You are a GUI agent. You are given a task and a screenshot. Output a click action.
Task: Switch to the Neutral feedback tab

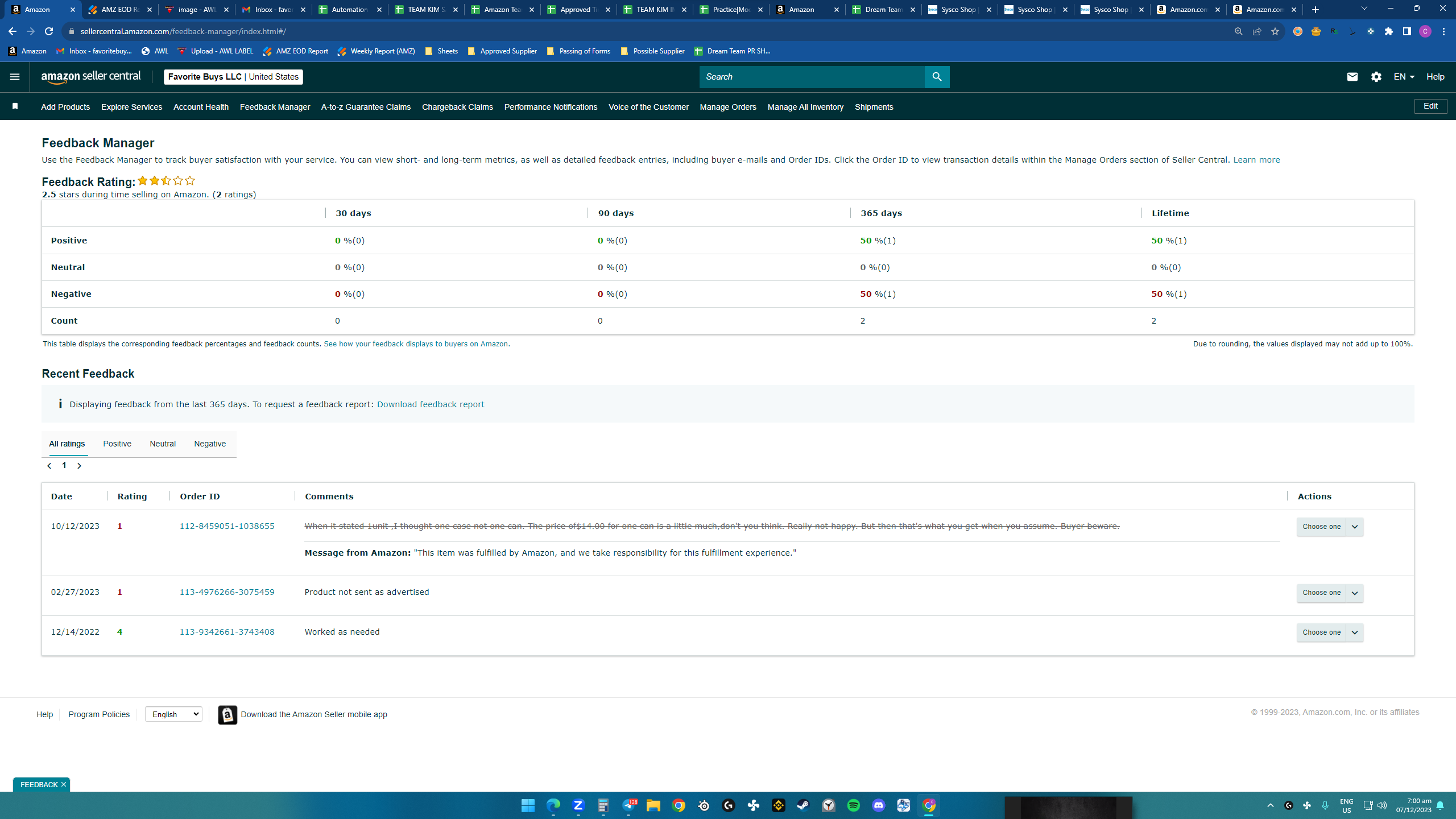pos(163,444)
